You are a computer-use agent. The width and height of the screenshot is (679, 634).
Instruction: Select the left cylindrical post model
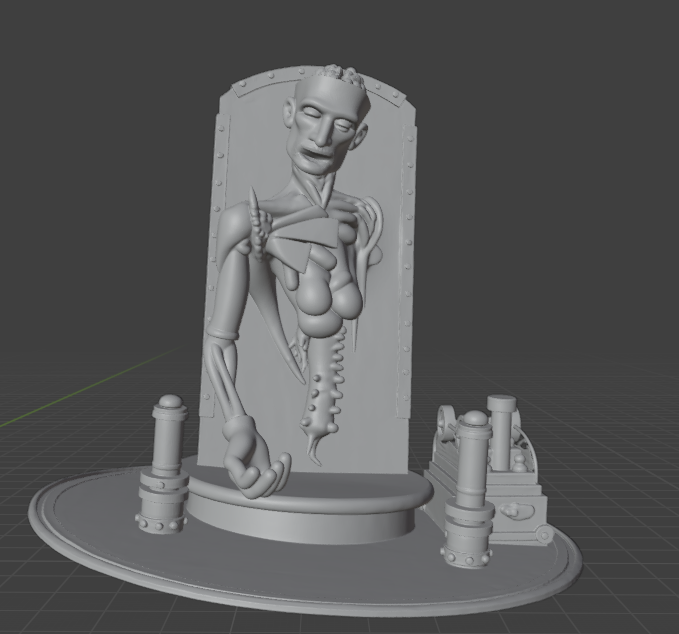(x=166, y=463)
